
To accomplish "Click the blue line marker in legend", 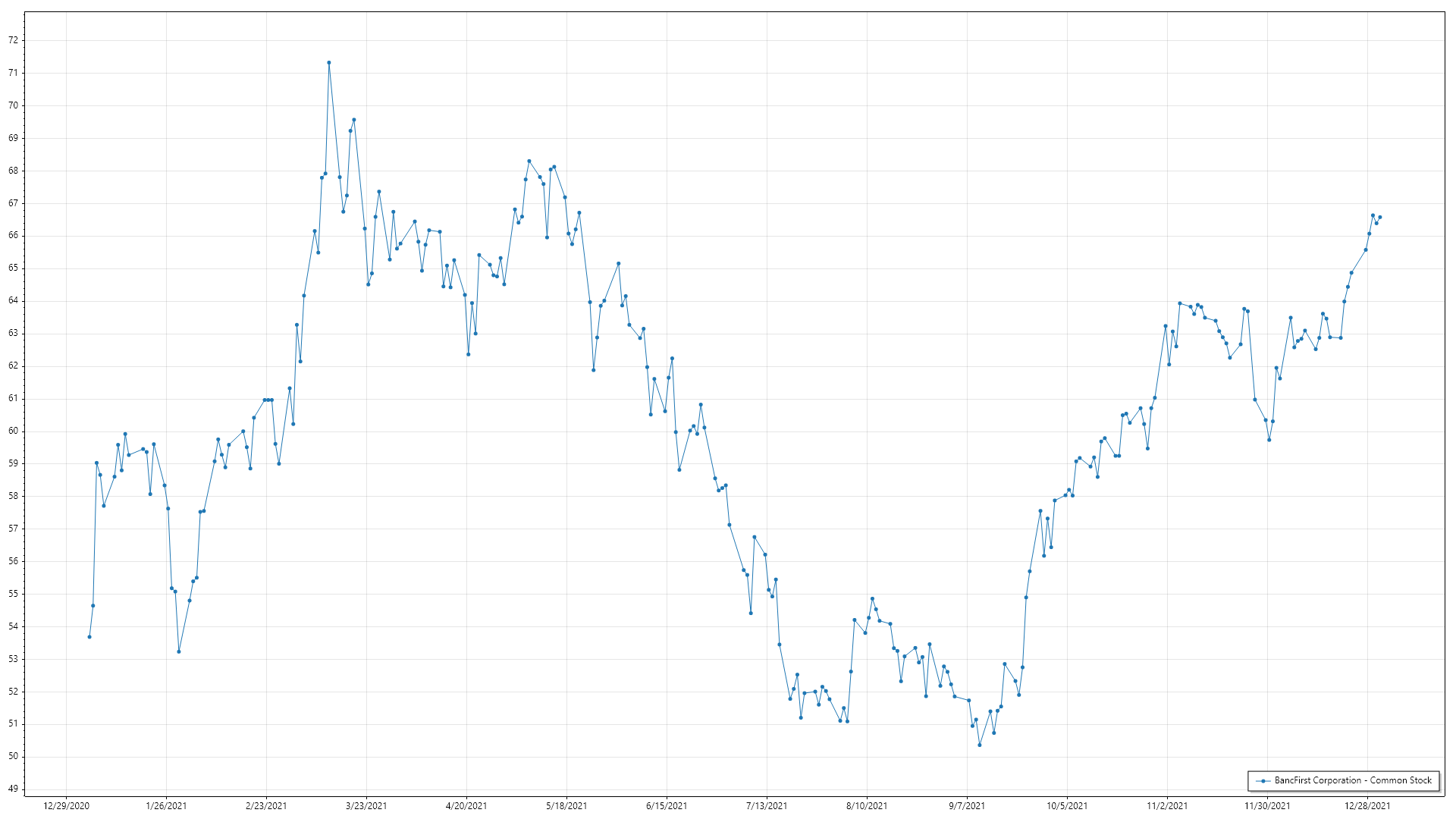I will click(x=1263, y=781).
